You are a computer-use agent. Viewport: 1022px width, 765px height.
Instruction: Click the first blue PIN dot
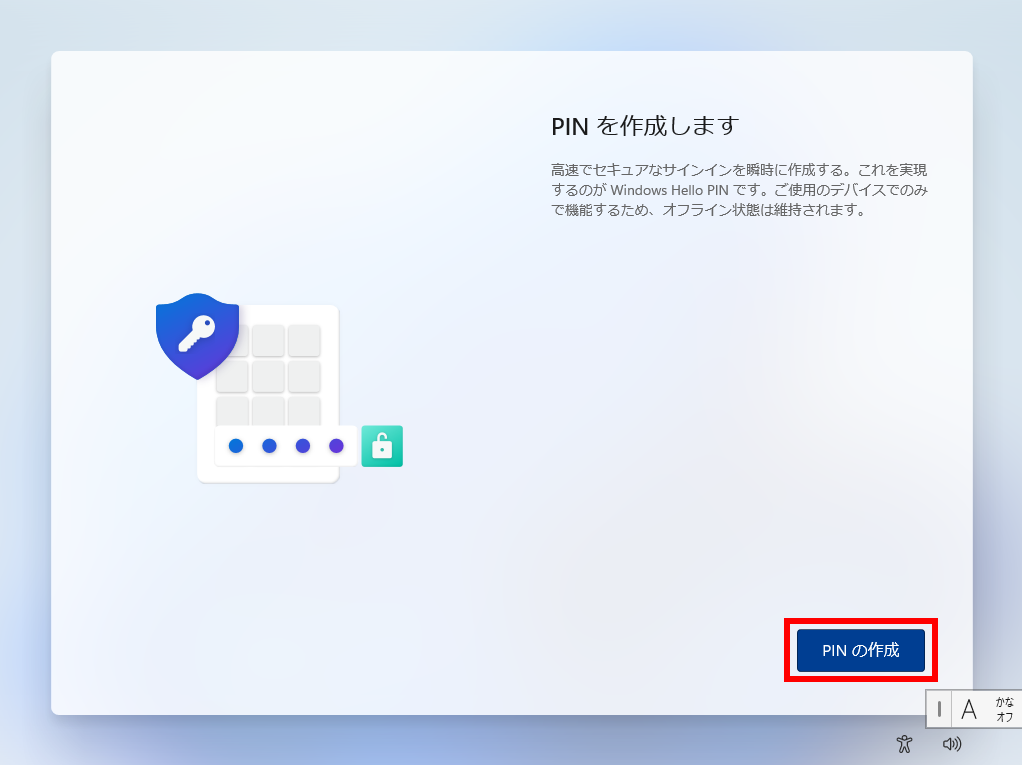tap(236, 446)
